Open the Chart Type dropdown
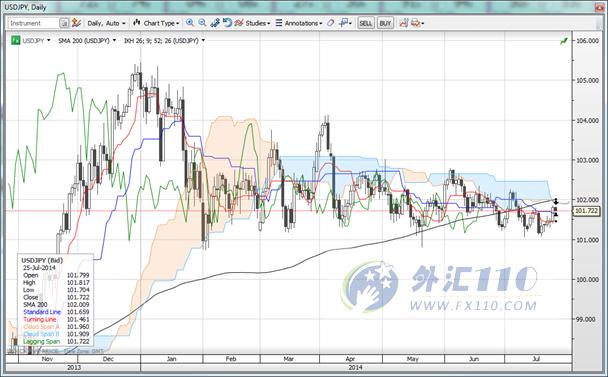The image size is (608, 377). coord(156,23)
